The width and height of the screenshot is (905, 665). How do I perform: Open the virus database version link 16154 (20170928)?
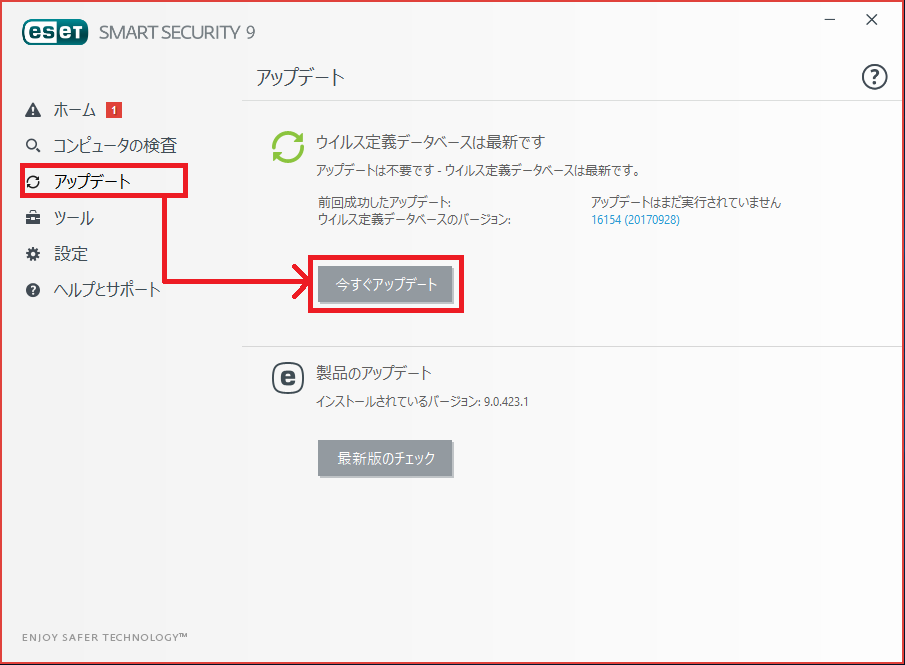(x=635, y=220)
